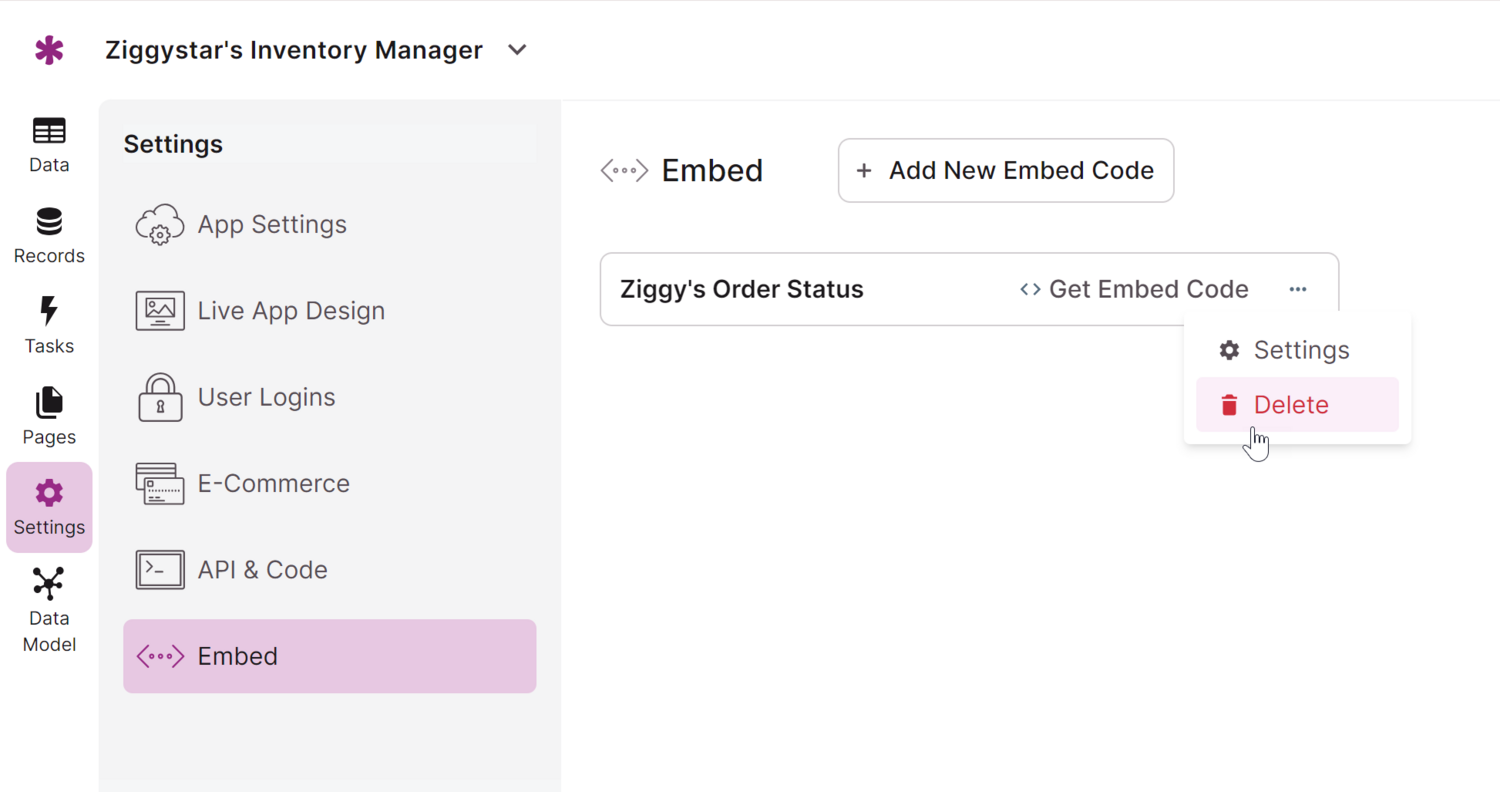Viewport: 1500px width, 792px height.
Task: Select Live App Design settings
Action: pyautogui.click(x=291, y=310)
